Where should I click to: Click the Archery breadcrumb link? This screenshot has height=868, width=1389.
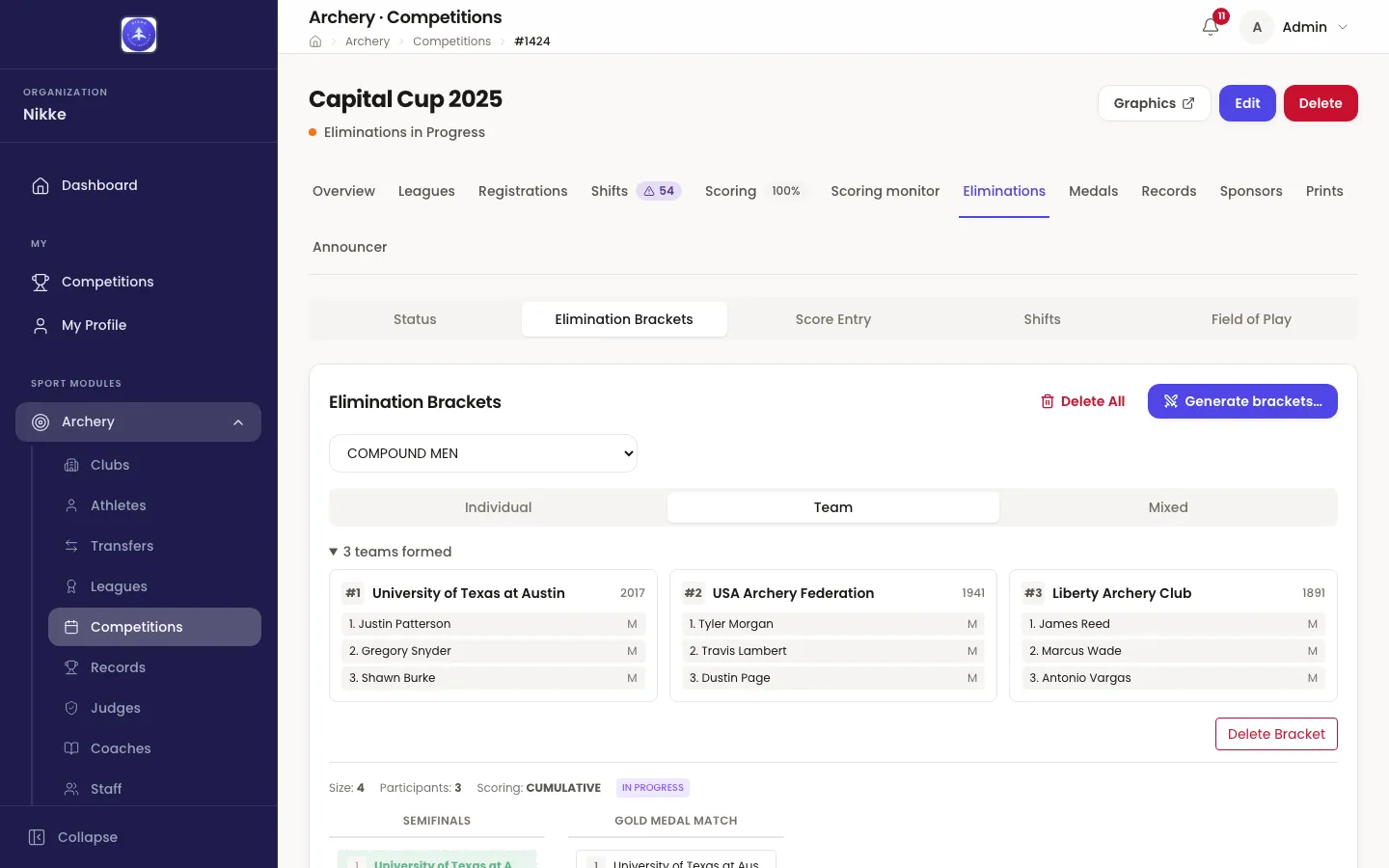click(x=368, y=41)
